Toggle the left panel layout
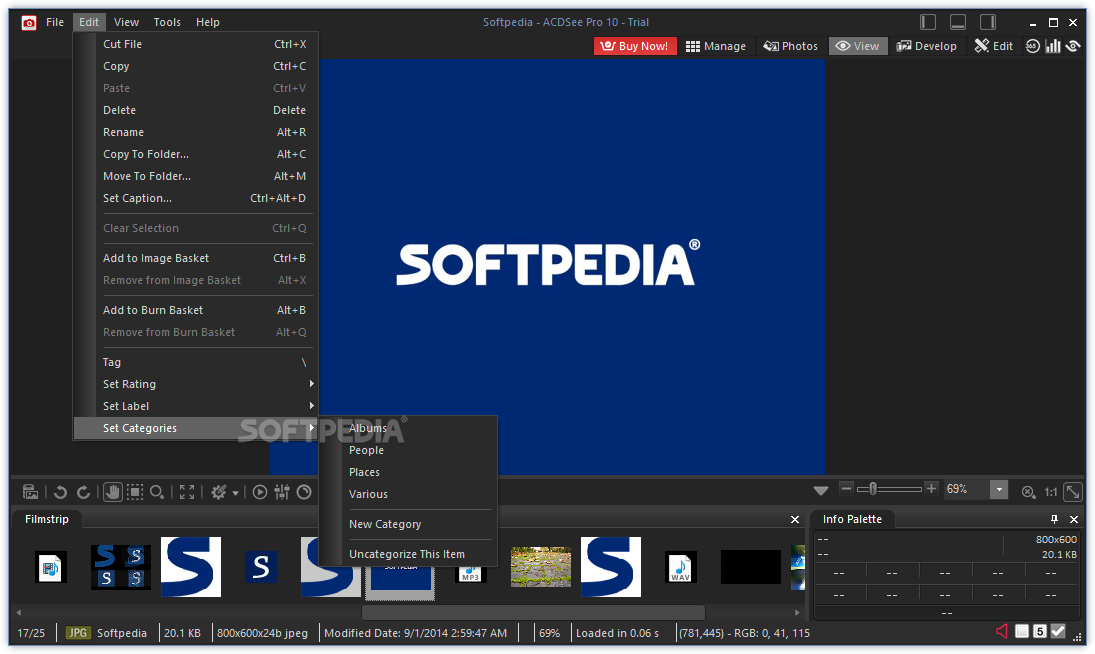 click(x=927, y=22)
